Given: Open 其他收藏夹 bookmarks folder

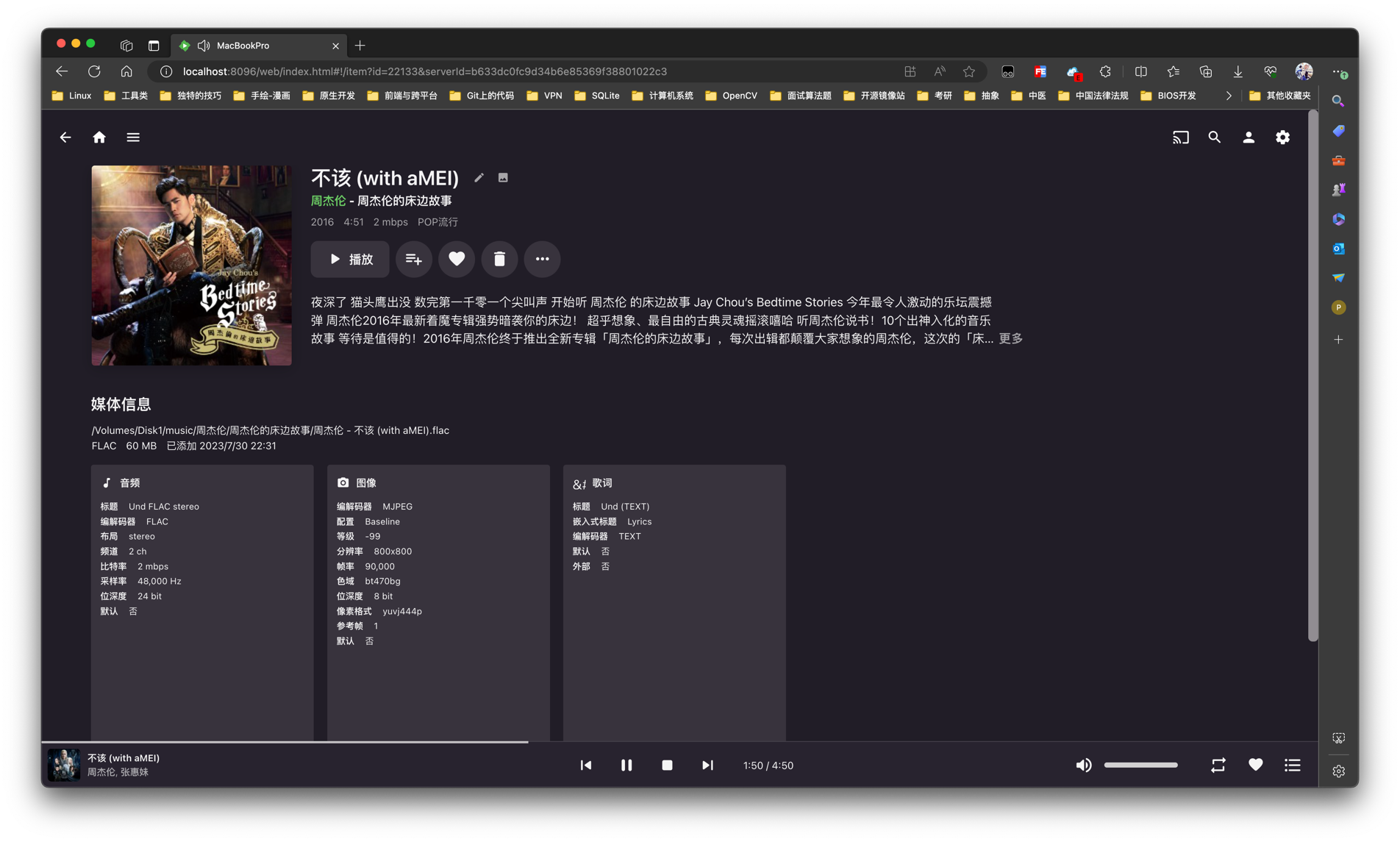Looking at the screenshot, I should (1280, 96).
